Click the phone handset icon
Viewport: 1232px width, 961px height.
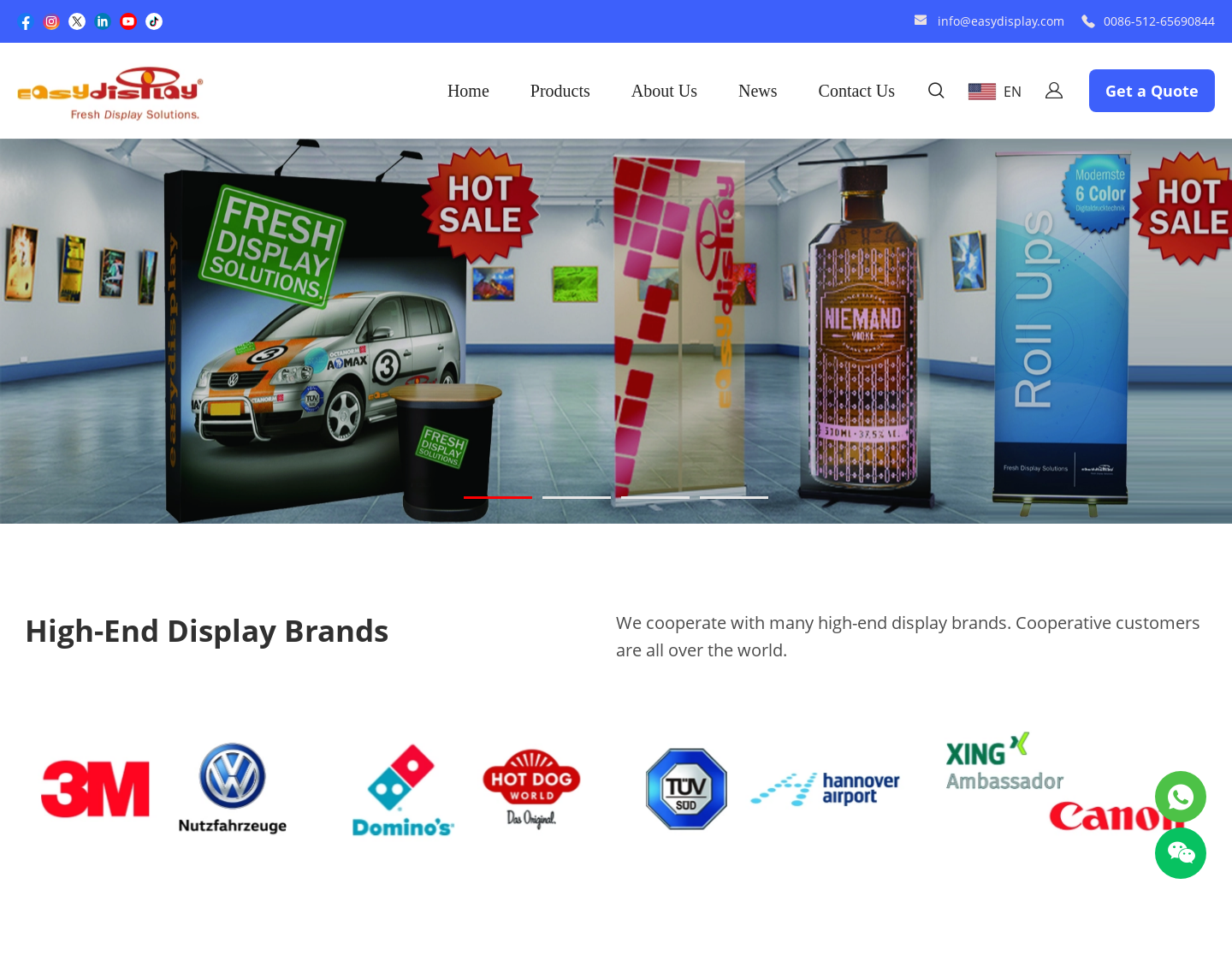(x=1088, y=21)
